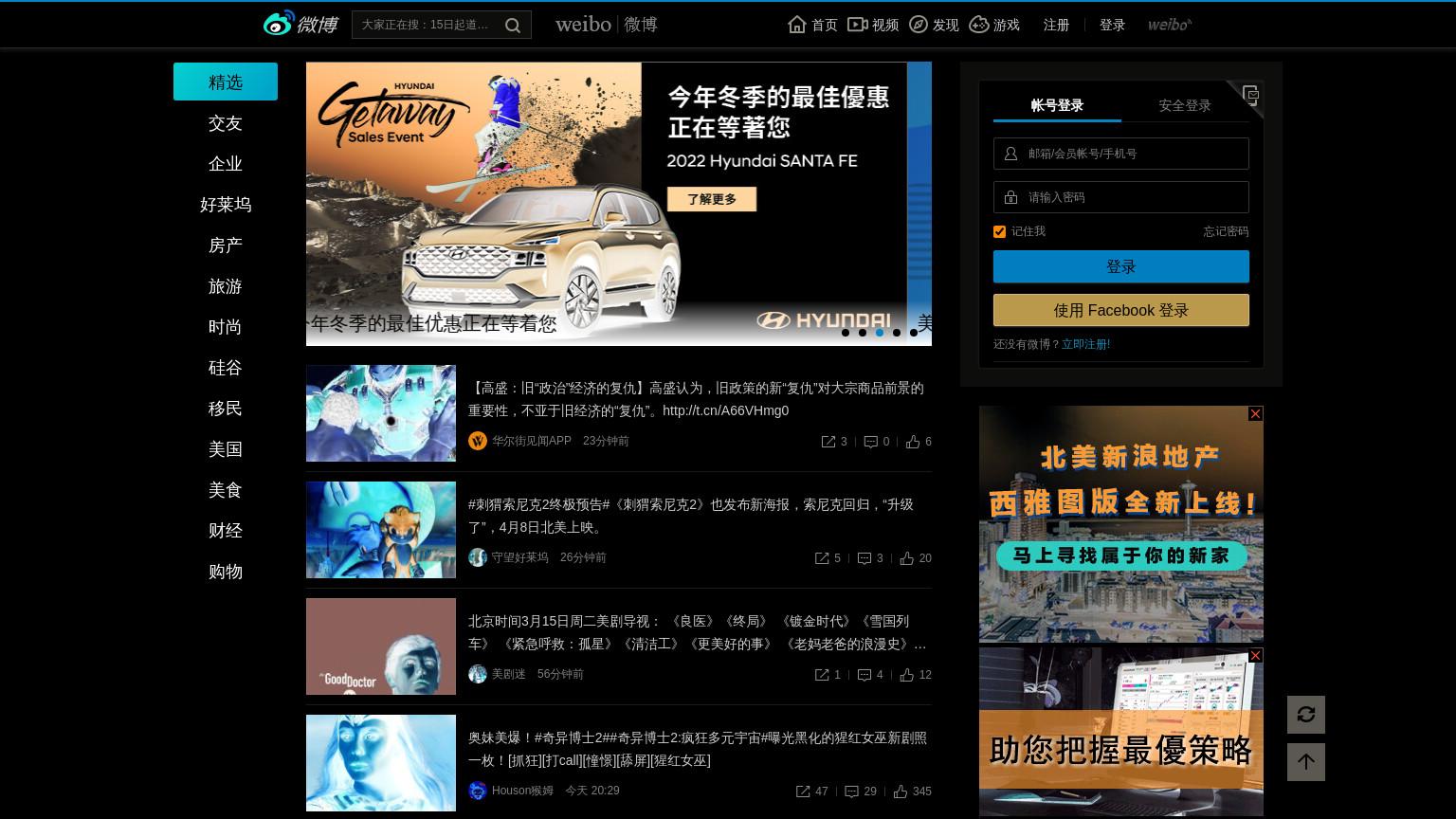The height and width of the screenshot is (819, 1456).
Task: Repost the 美剧导视 post
Action: pyautogui.click(x=822, y=675)
